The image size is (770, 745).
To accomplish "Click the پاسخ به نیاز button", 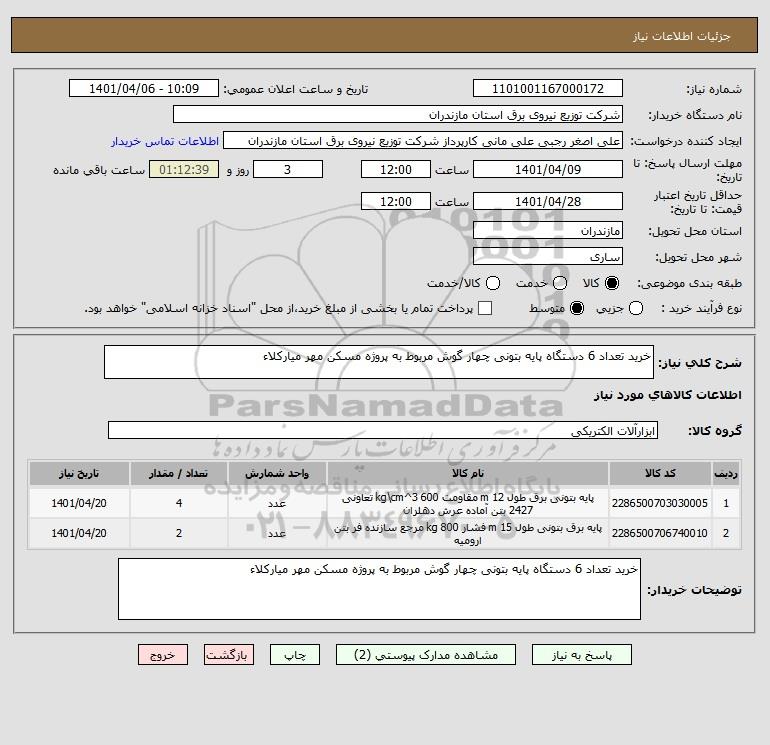I will [582, 655].
